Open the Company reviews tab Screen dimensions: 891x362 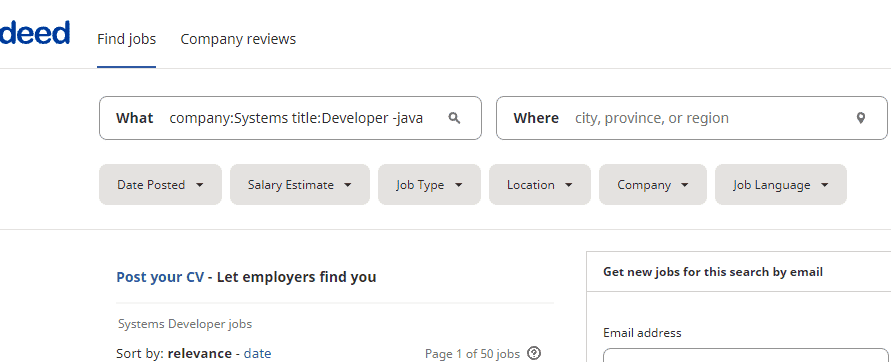pos(238,39)
